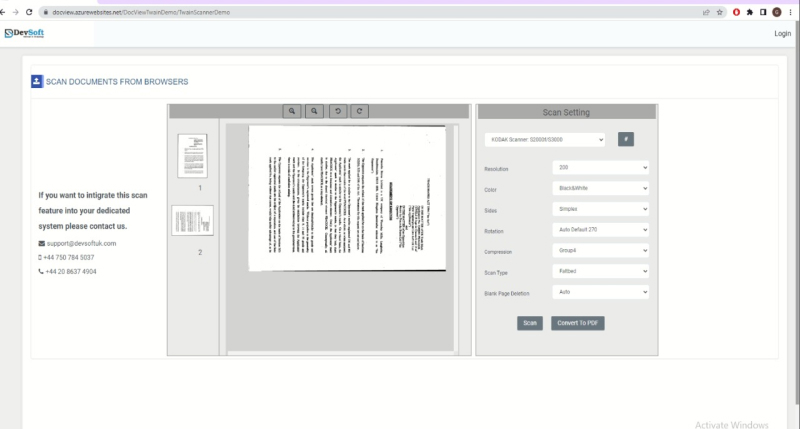Image resolution: width=800 pixels, height=429 pixels.
Task: Click the Scan button
Action: (x=530, y=323)
